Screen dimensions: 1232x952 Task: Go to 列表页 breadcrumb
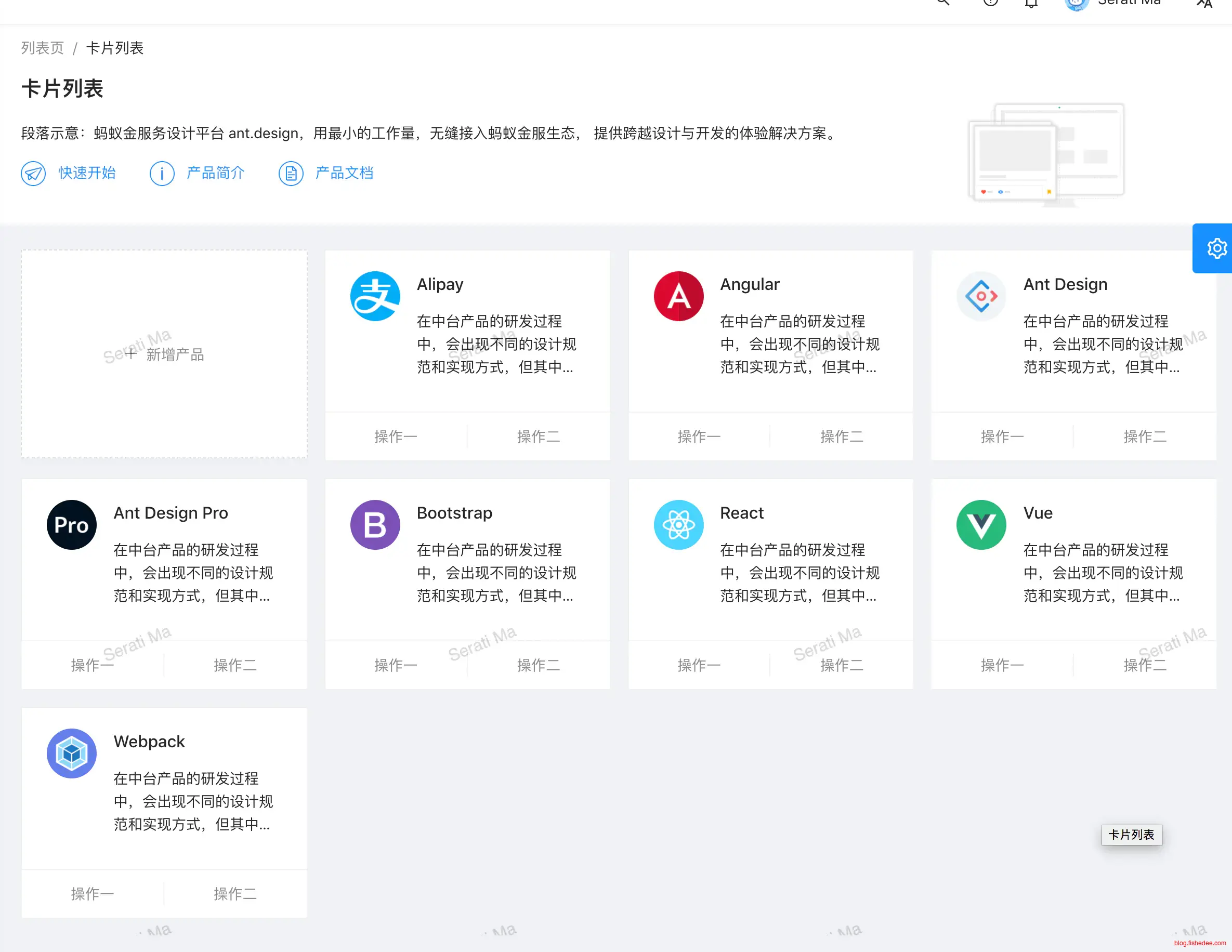(x=42, y=48)
